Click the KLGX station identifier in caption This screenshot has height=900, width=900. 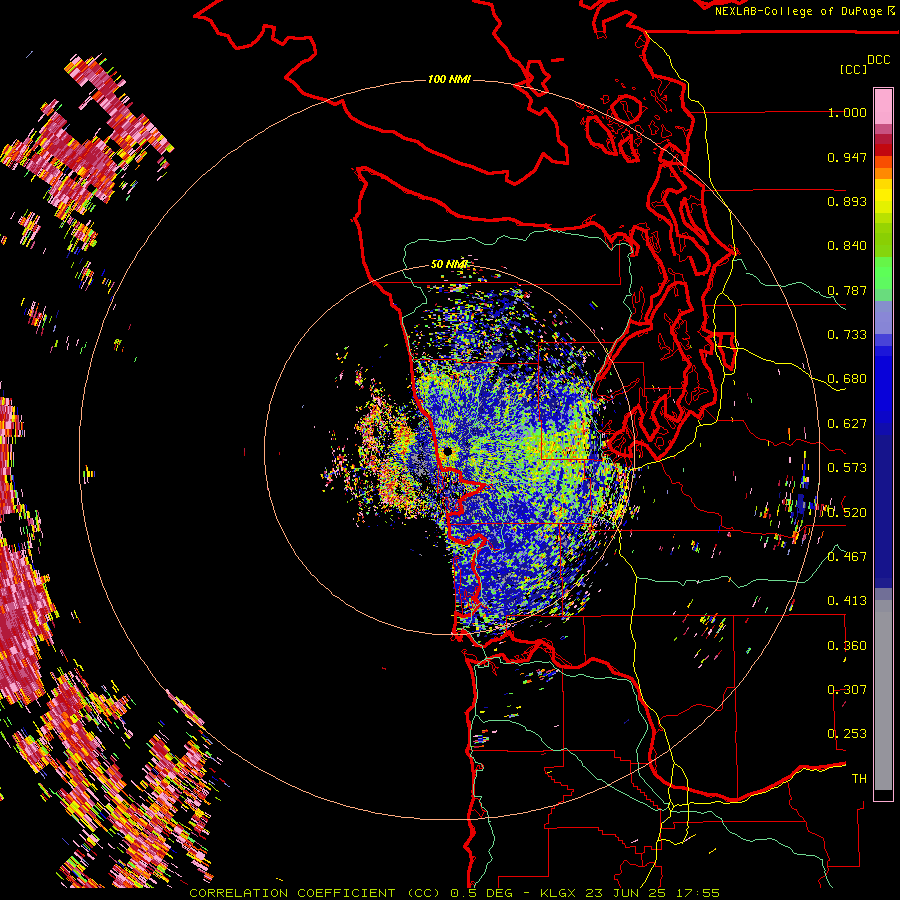pos(560,893)
